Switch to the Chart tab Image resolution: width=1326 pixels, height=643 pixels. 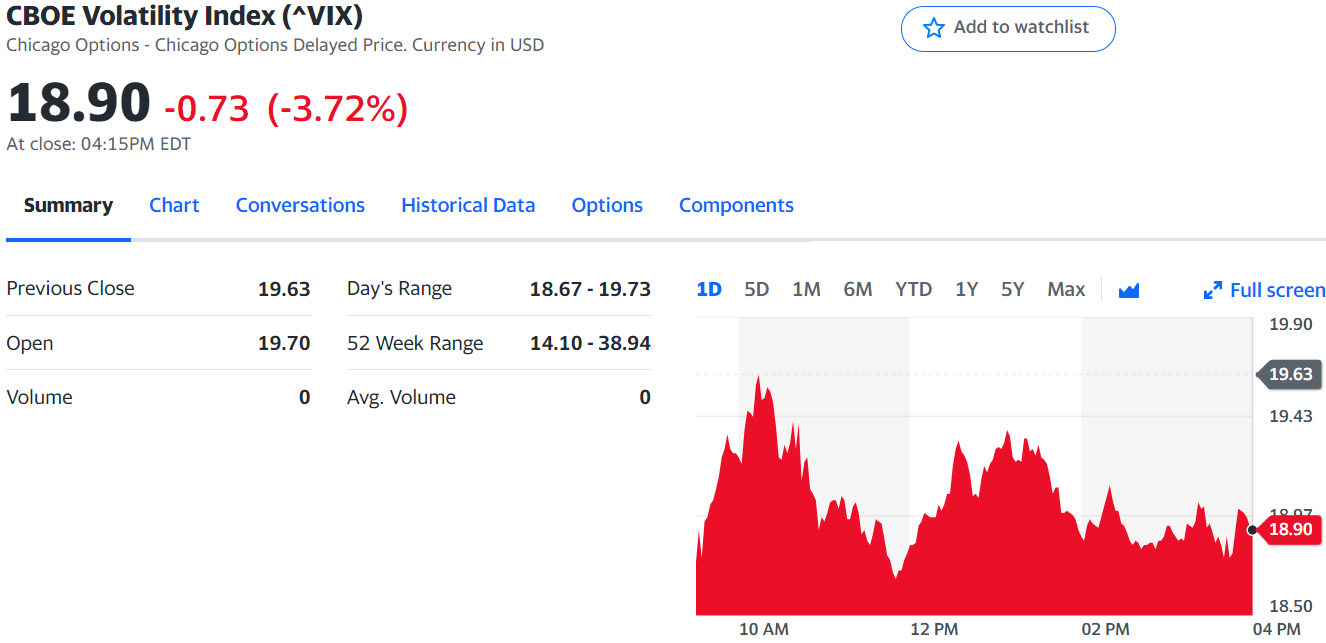pos(174,205)
